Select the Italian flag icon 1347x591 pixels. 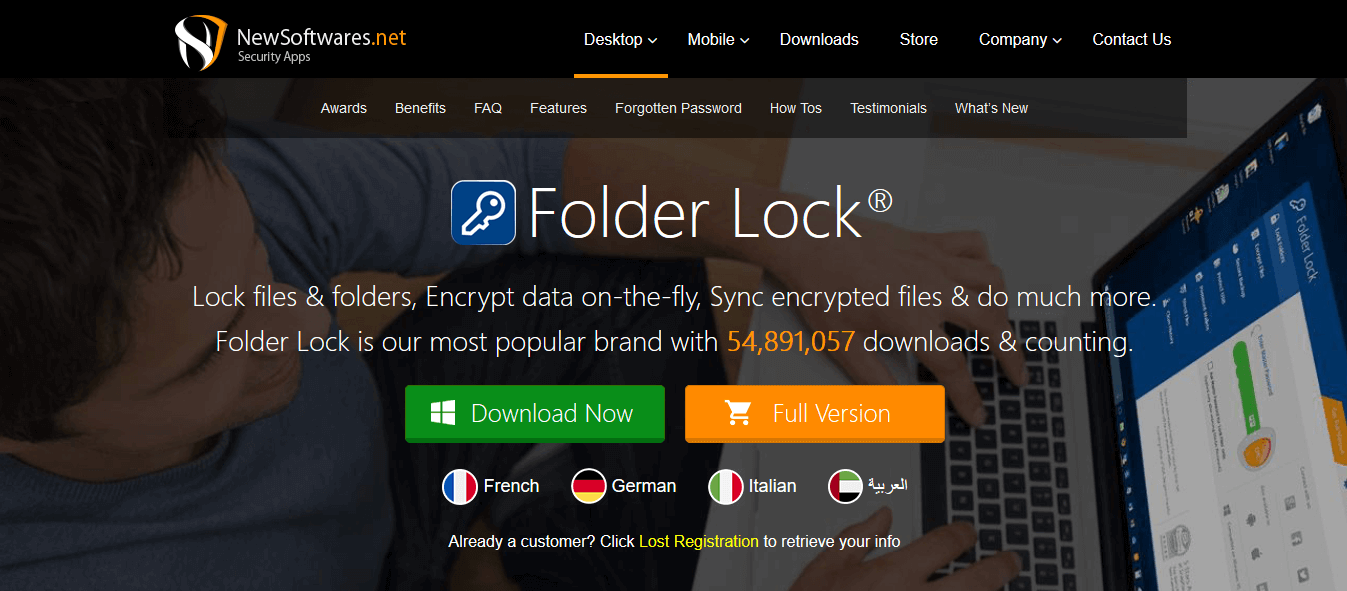coord(726,487)
